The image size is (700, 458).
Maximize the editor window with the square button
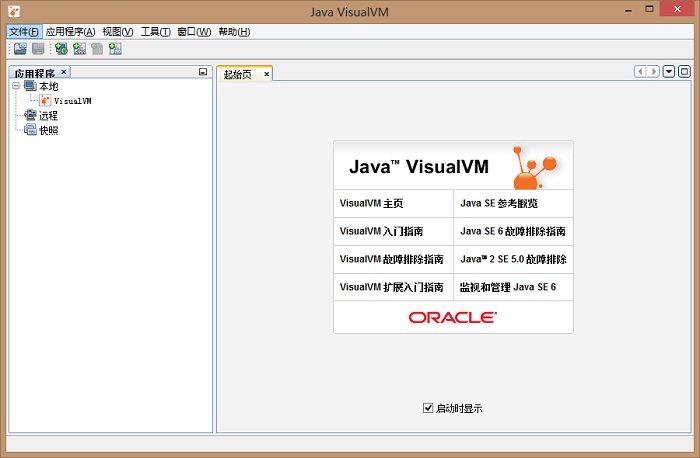click(684, 71)
